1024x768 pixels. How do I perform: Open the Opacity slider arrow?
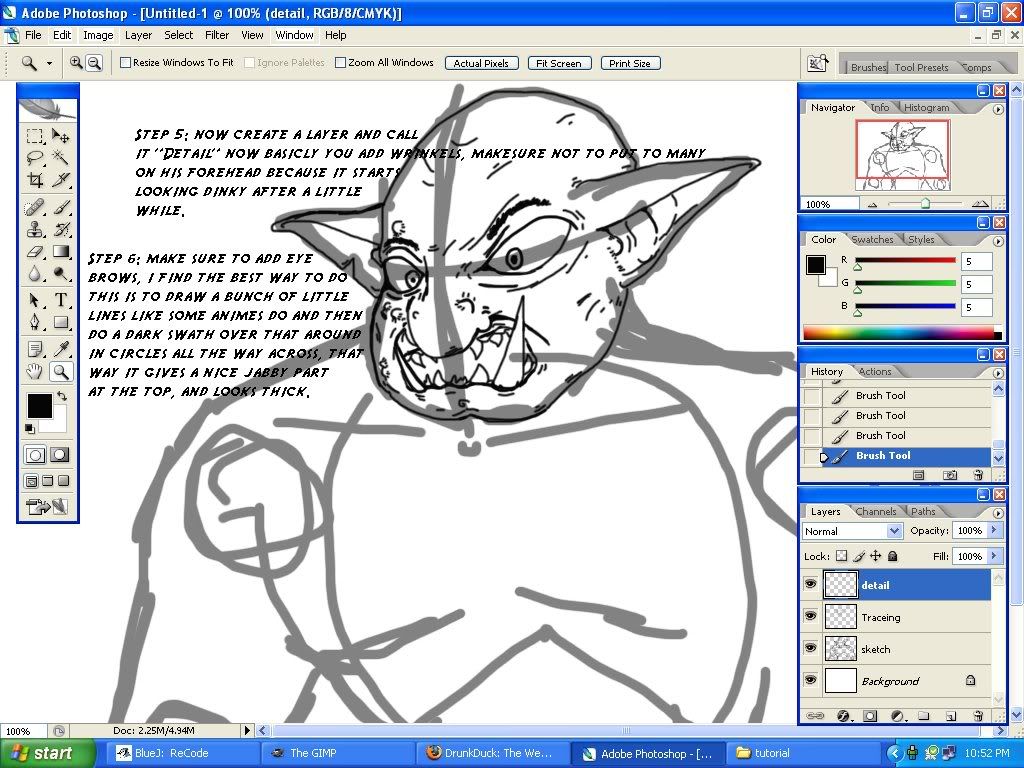coord(994,530)
